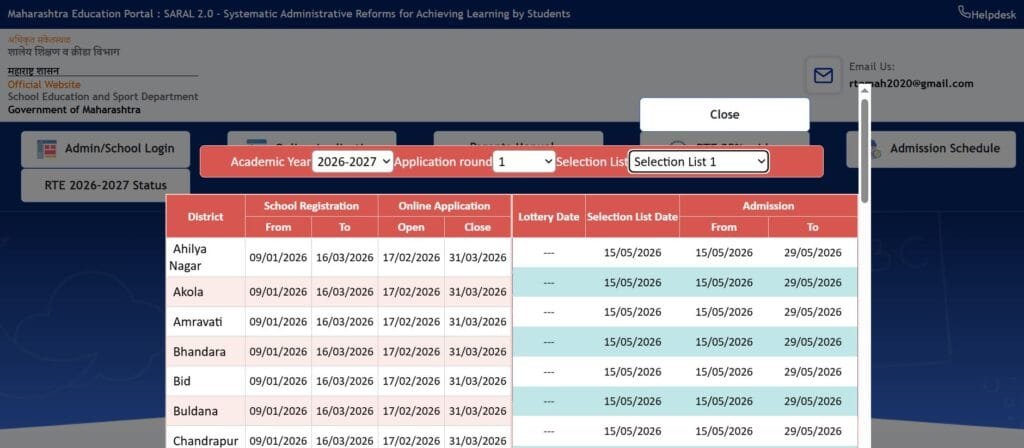Open RTE 2026-2027 Status
The width and height of the screenshot is (1024, 448).
pos(105,185)
